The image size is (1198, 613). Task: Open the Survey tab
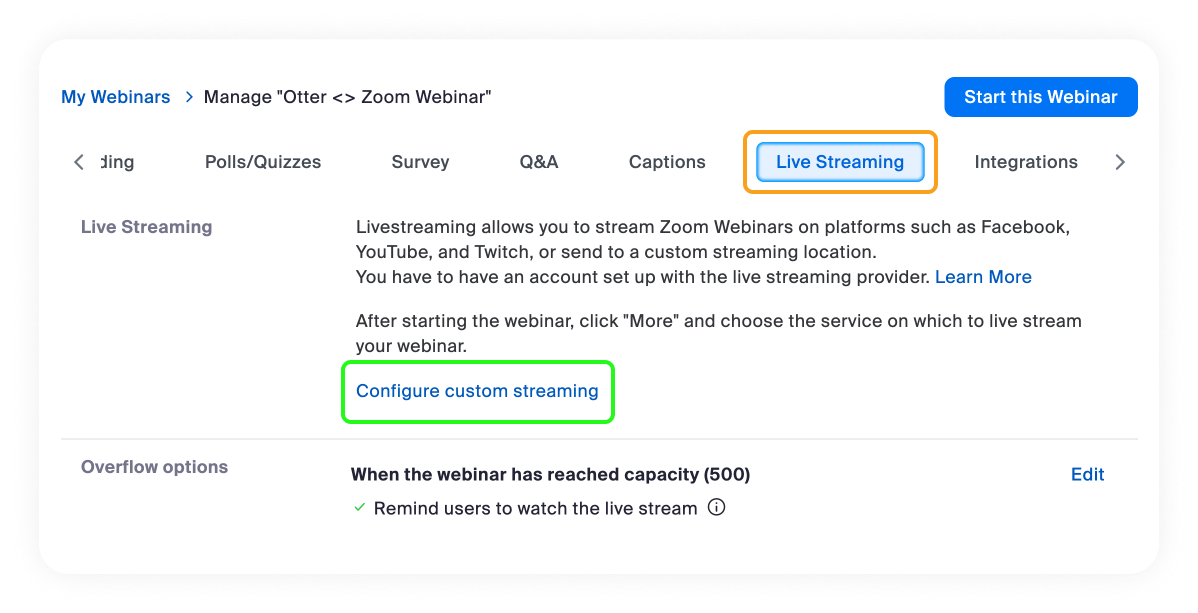pos(420,162)
